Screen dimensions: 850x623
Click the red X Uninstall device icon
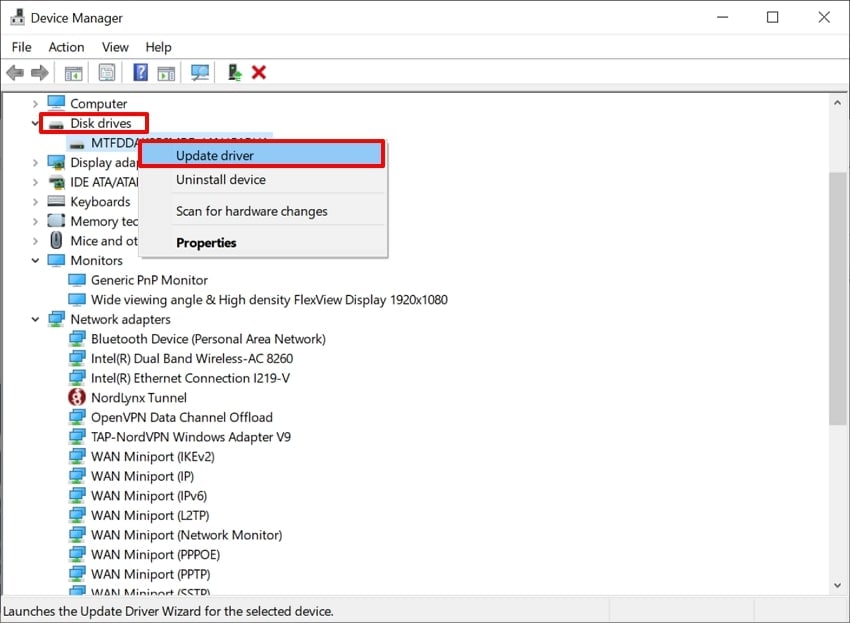click(257, 72)
